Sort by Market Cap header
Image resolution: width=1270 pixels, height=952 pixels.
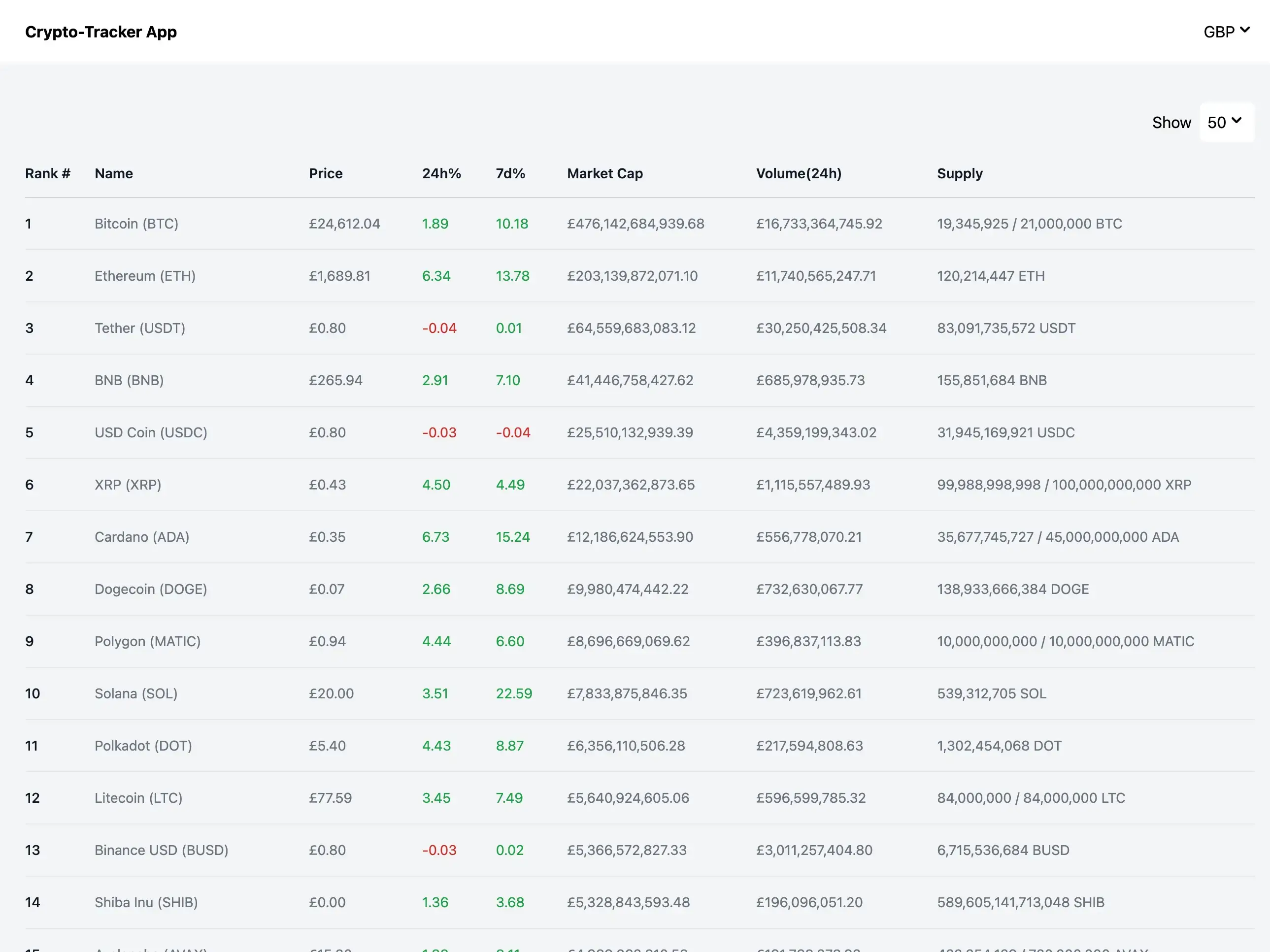coord(604,173)
